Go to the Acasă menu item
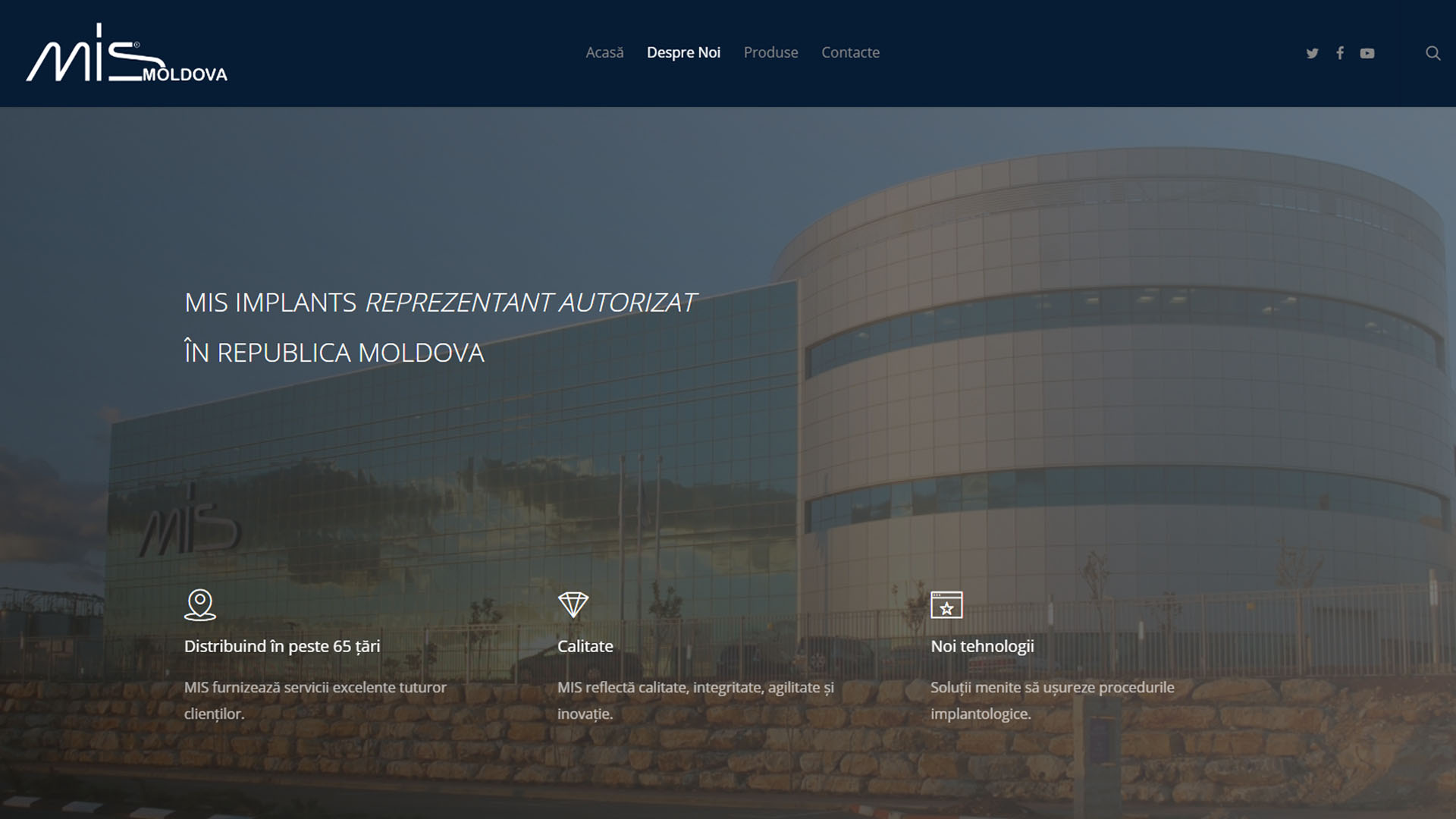The image size is (1456, 819). pos(604,52)
